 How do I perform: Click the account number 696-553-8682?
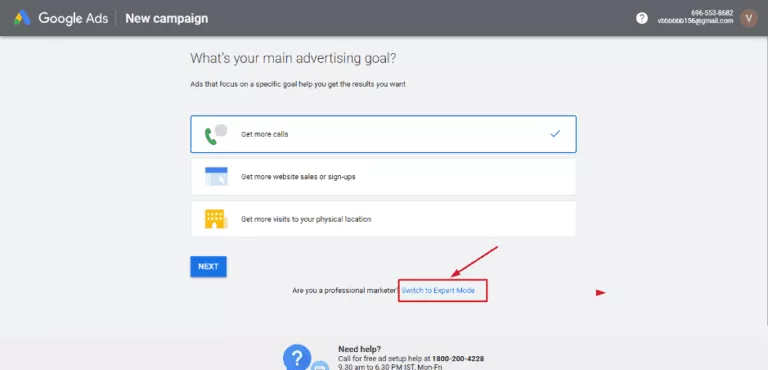tap(712, 13)
